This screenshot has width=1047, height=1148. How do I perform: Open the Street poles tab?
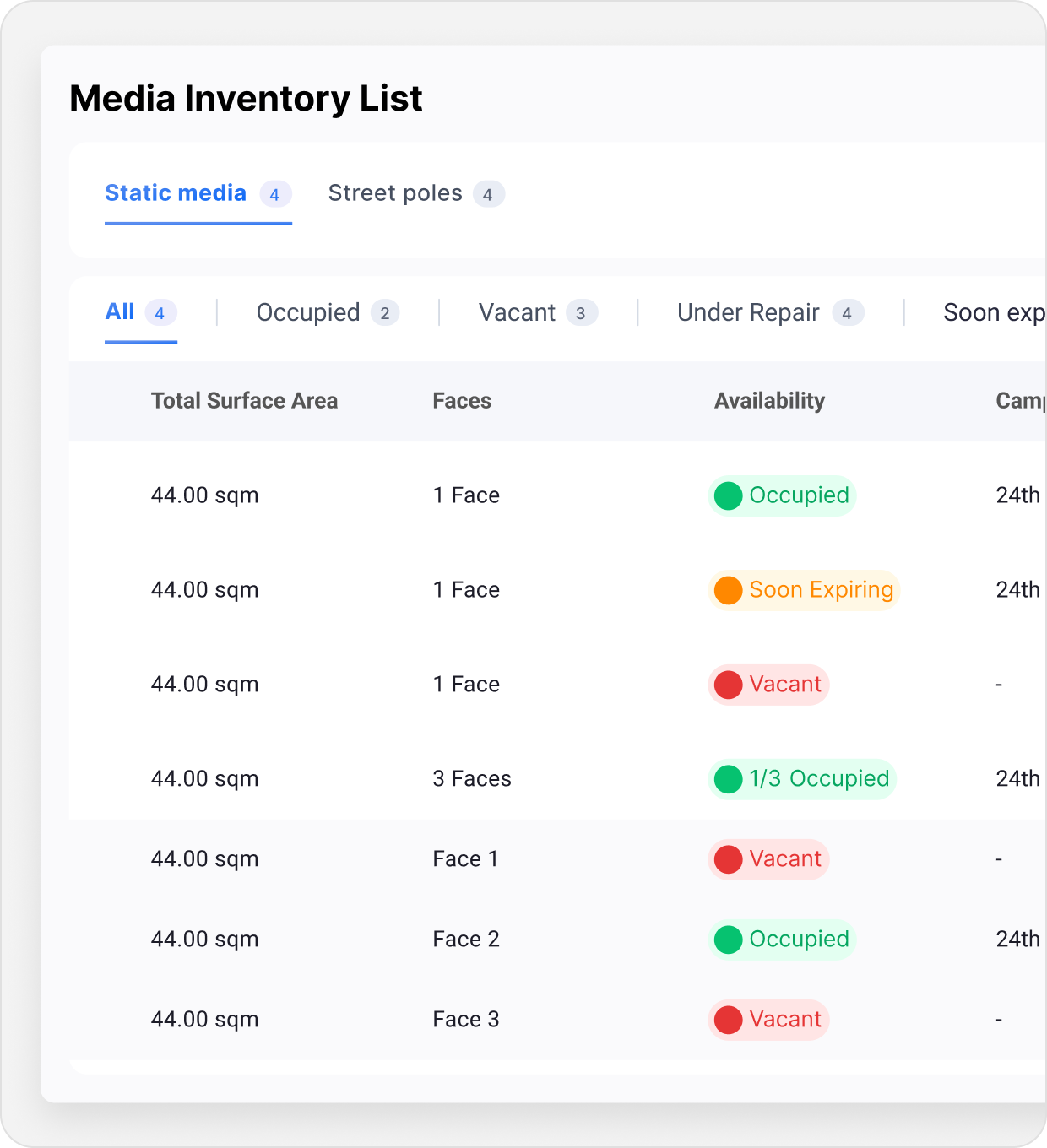[395, 194]
